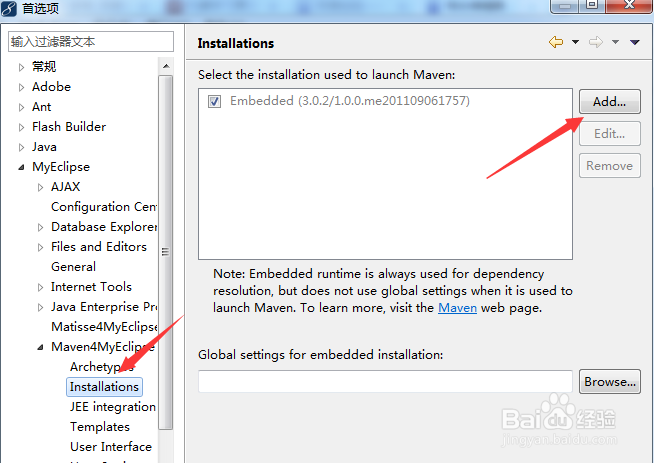This screenshot has width=654, height=463.
Task: Open the Maven web page link
Action: pyautogui.click(x=457, y=308)
